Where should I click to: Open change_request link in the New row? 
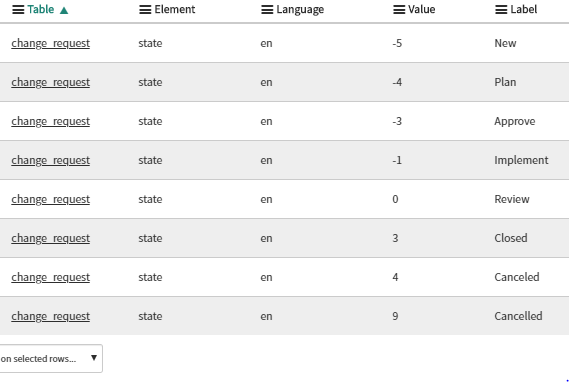coord(50,43)
